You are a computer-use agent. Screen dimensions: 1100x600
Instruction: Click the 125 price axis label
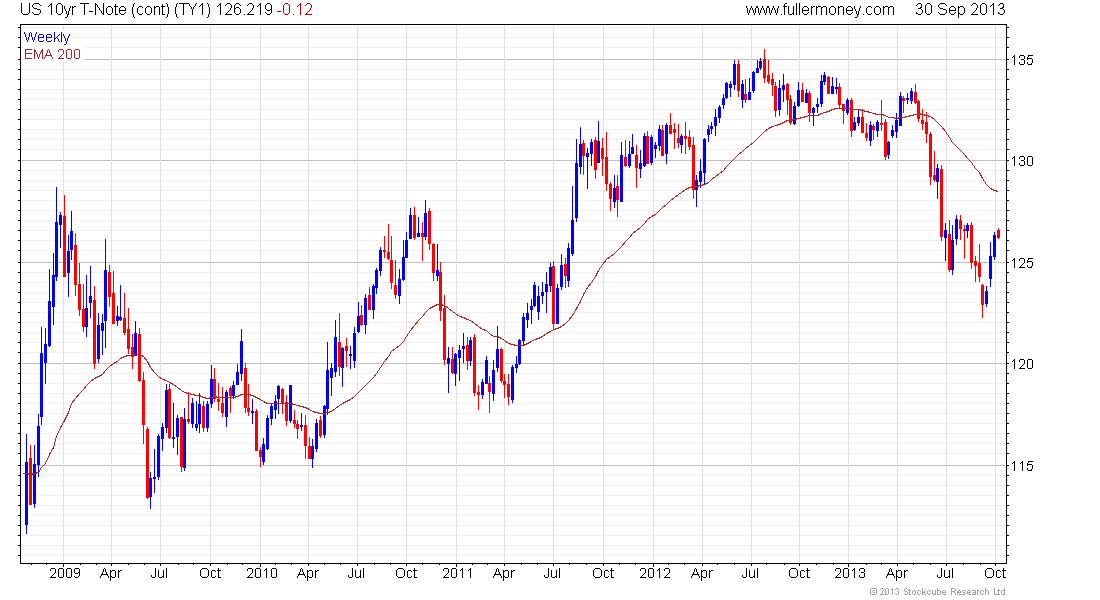point(1022,263)
